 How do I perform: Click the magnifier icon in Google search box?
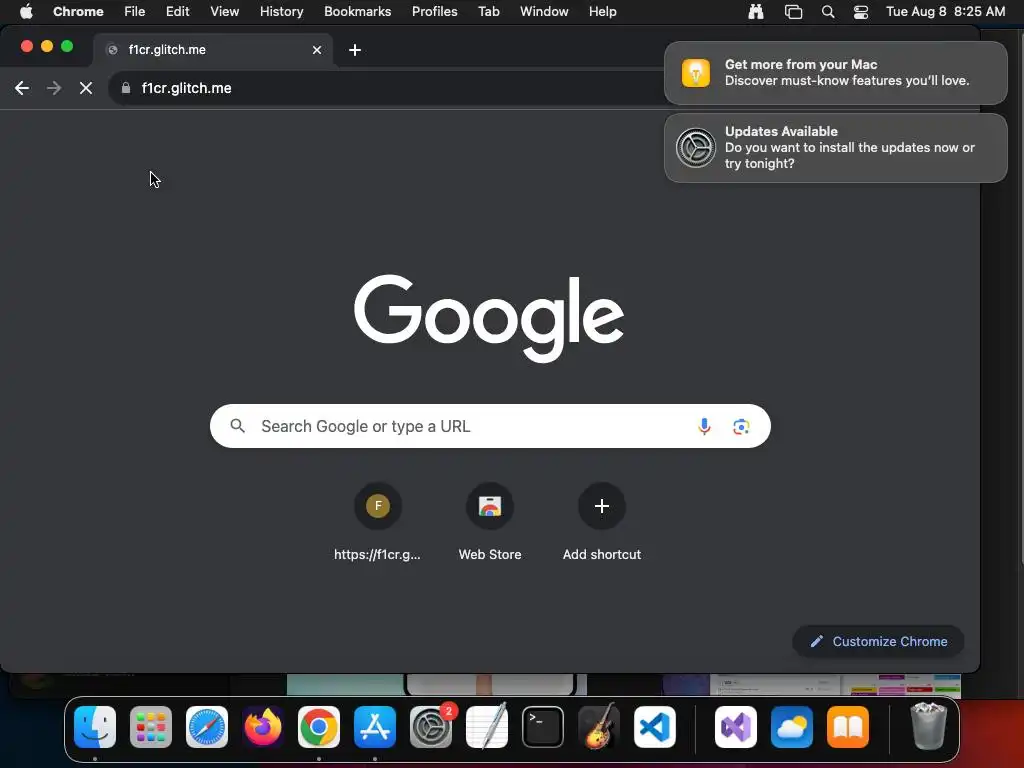pos(238,426)
